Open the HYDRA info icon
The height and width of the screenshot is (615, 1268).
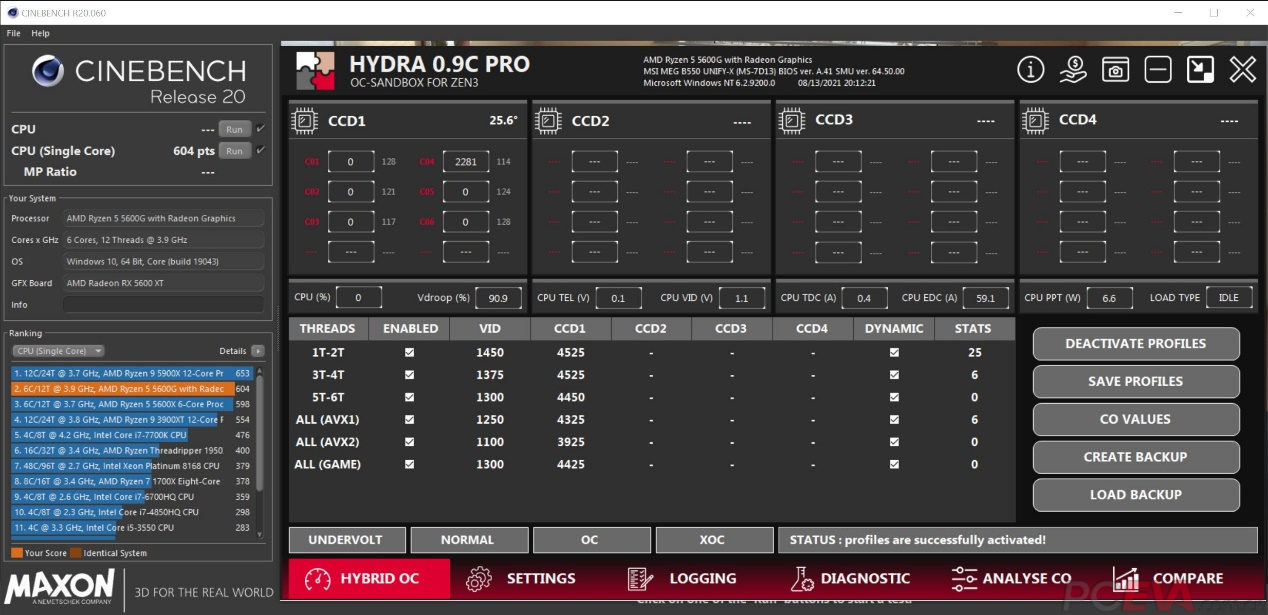click(x=1031, y=70)
